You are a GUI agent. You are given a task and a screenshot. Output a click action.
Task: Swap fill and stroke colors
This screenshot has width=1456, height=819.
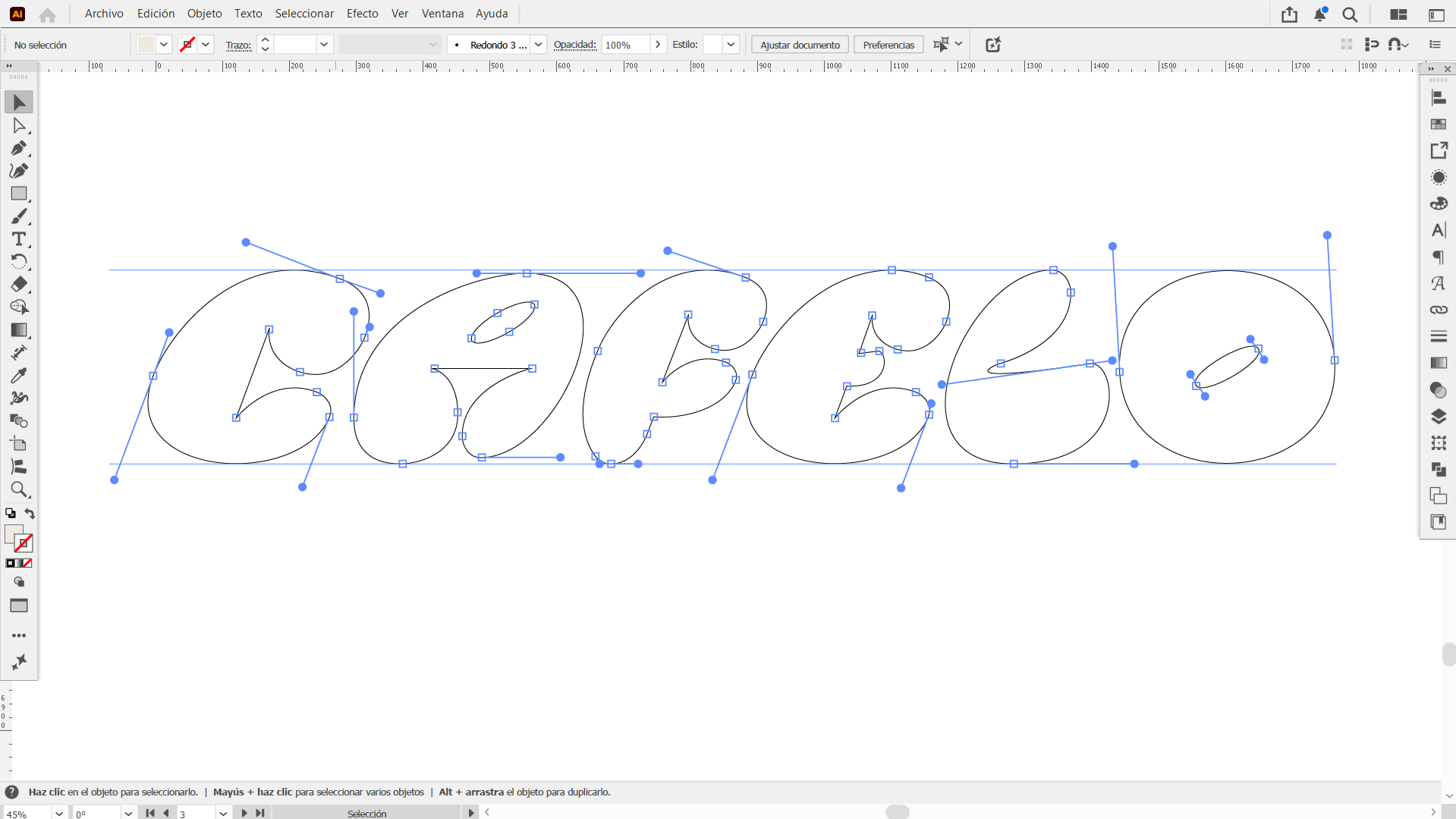(x=30, y=514)
